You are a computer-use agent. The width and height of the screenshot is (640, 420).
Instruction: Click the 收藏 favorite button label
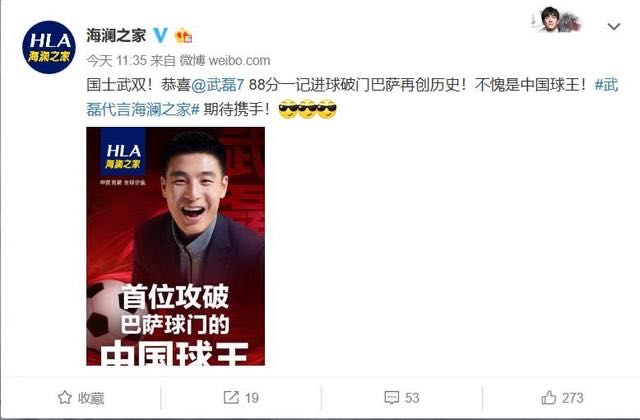[x=91, y=398]
